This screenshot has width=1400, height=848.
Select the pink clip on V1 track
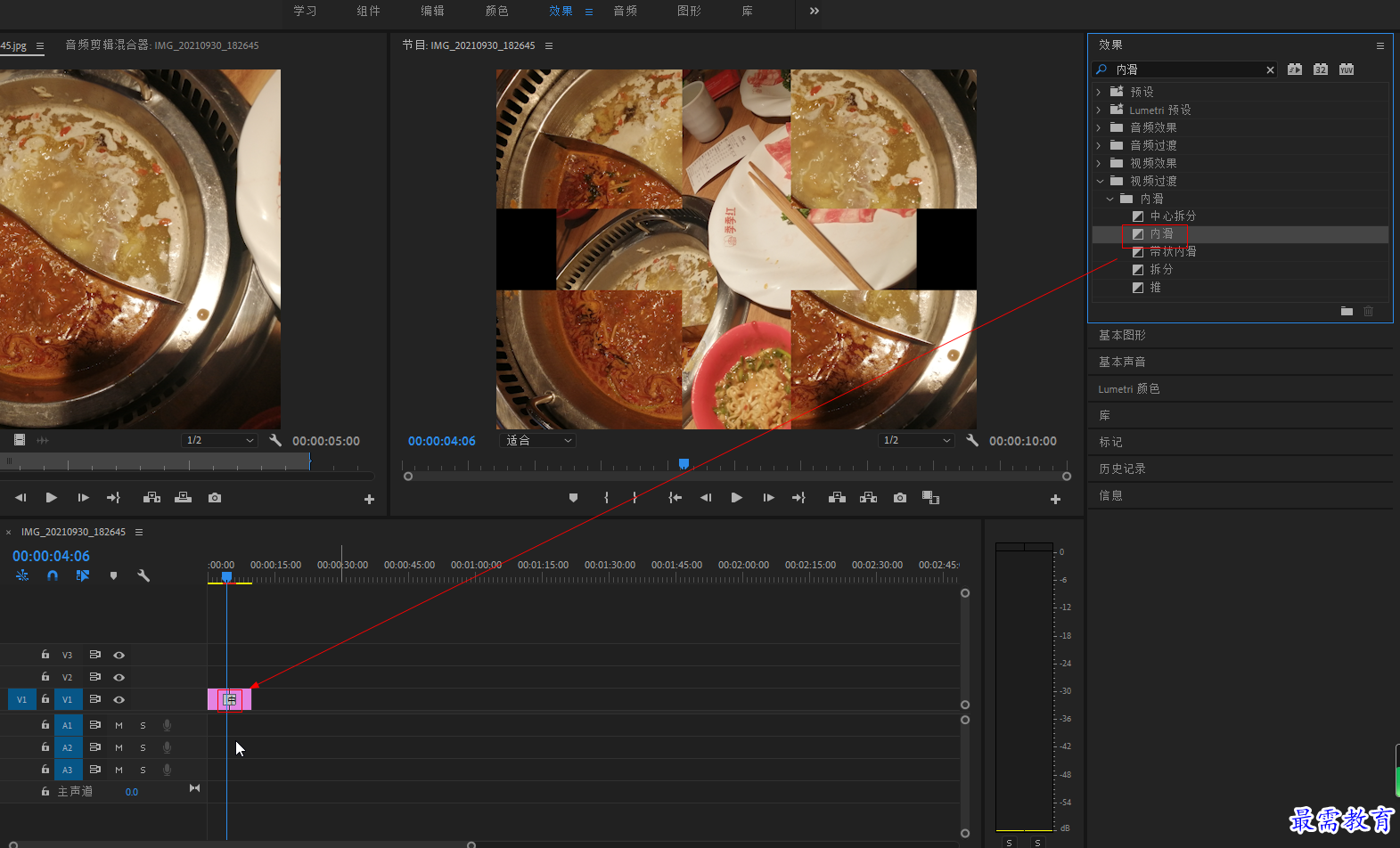(229, 699)
